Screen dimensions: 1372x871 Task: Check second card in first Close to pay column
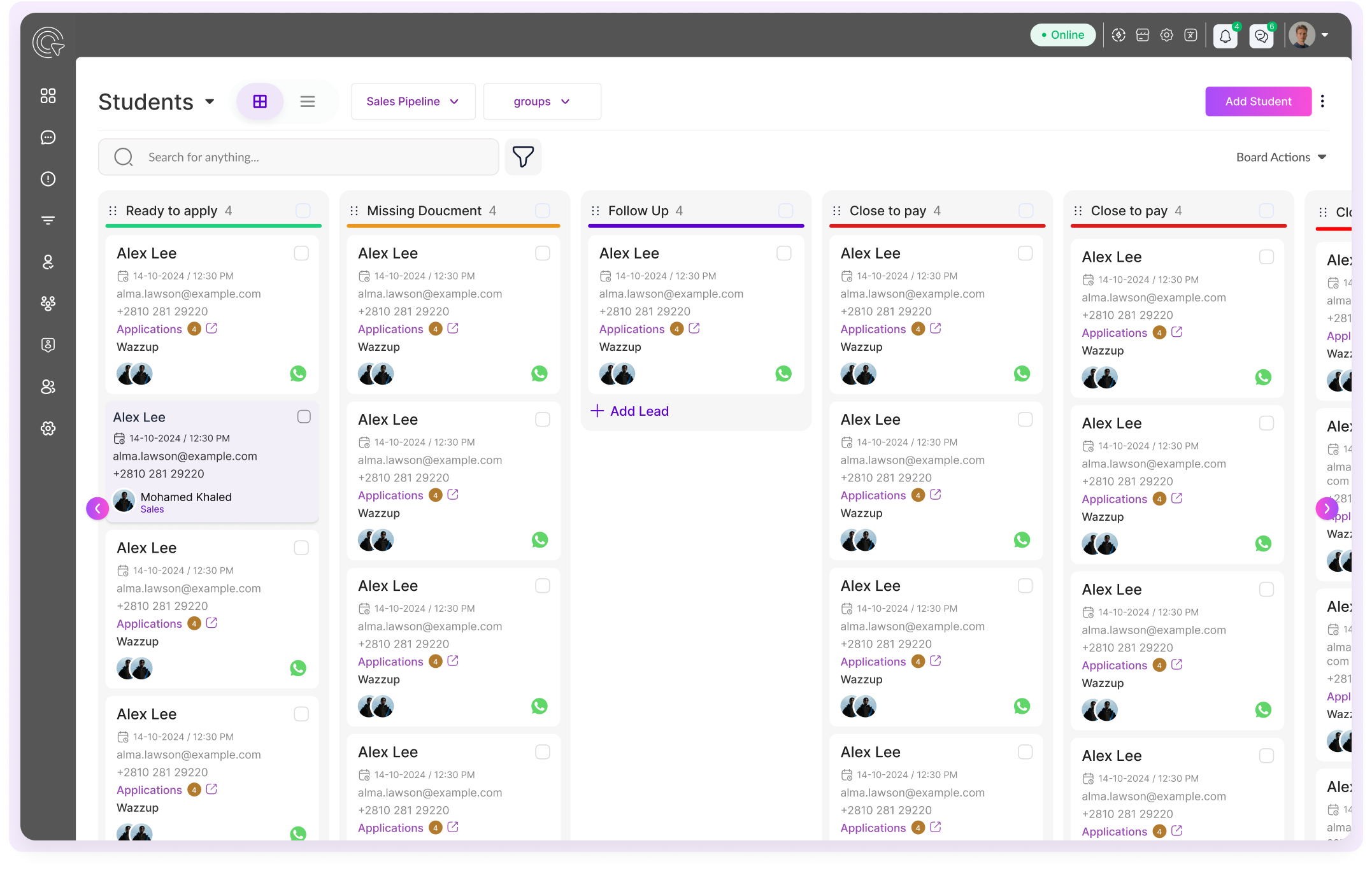coord(1025,420)
